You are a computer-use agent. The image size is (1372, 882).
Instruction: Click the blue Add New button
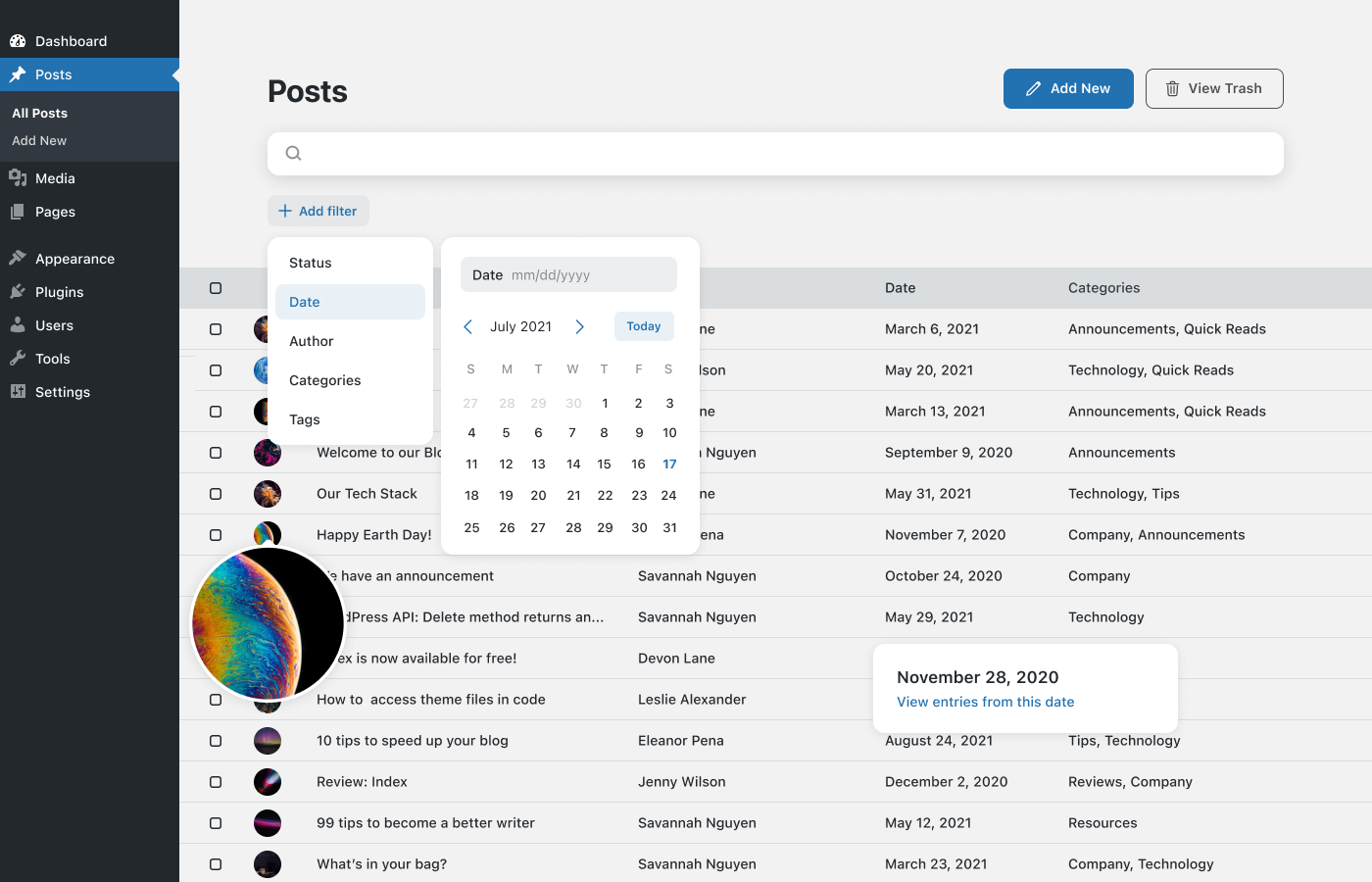1068,88
